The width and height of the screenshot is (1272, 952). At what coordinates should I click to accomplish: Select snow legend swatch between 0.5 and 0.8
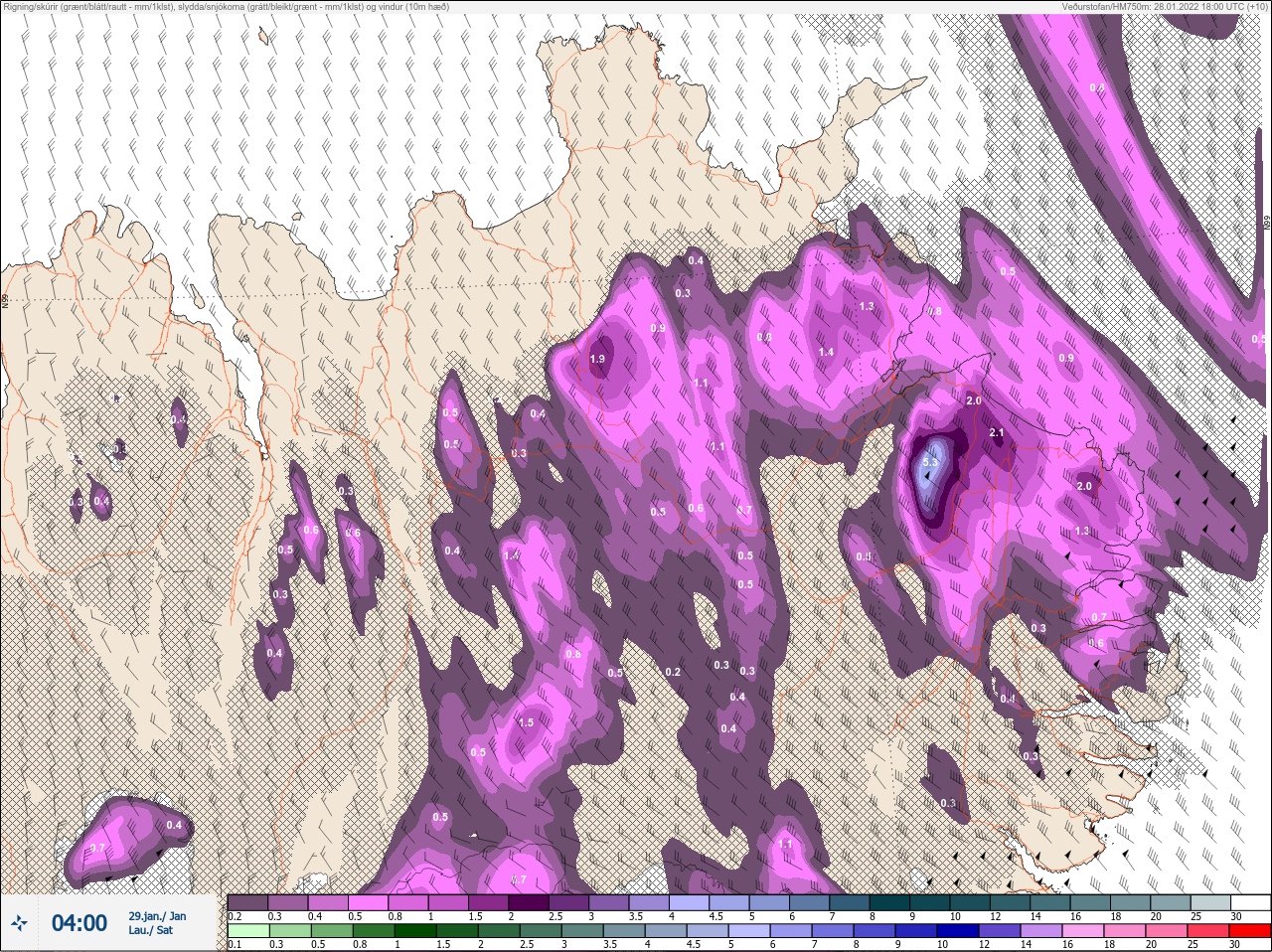368,902
